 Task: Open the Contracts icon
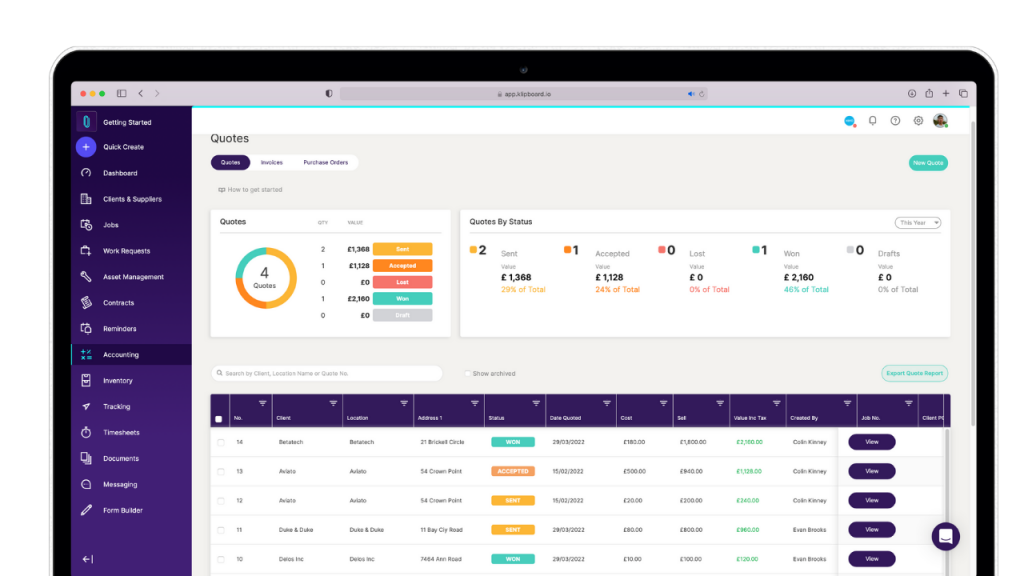pos(86,302)
